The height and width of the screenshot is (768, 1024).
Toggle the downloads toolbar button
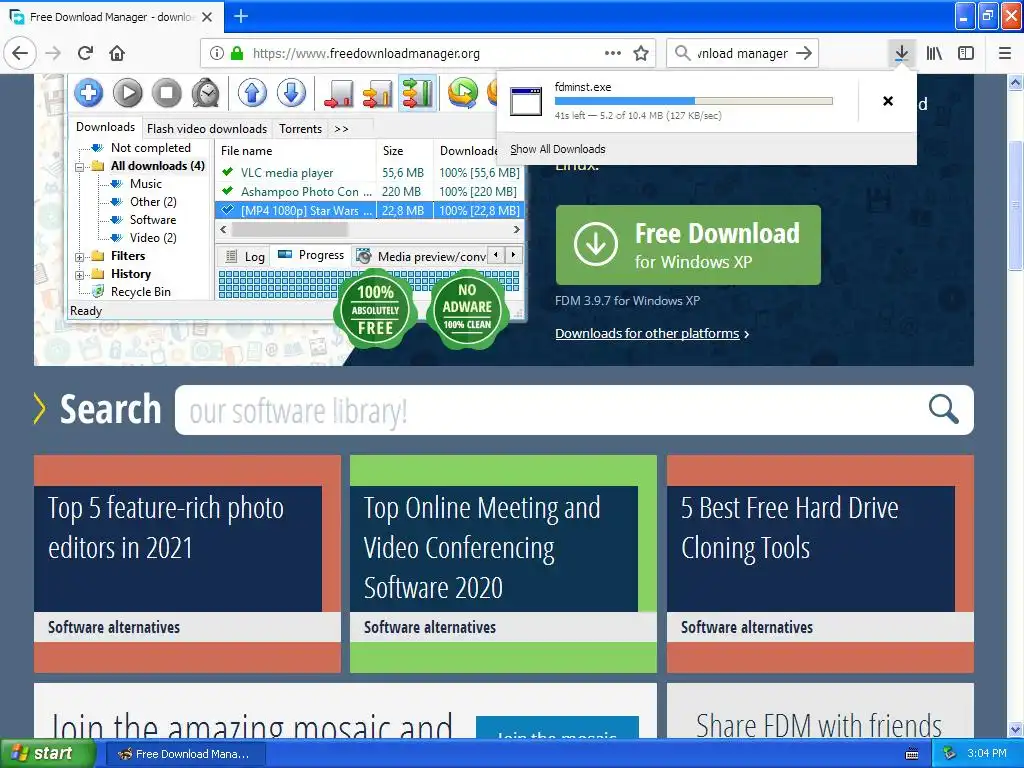[x=901, y=53]
